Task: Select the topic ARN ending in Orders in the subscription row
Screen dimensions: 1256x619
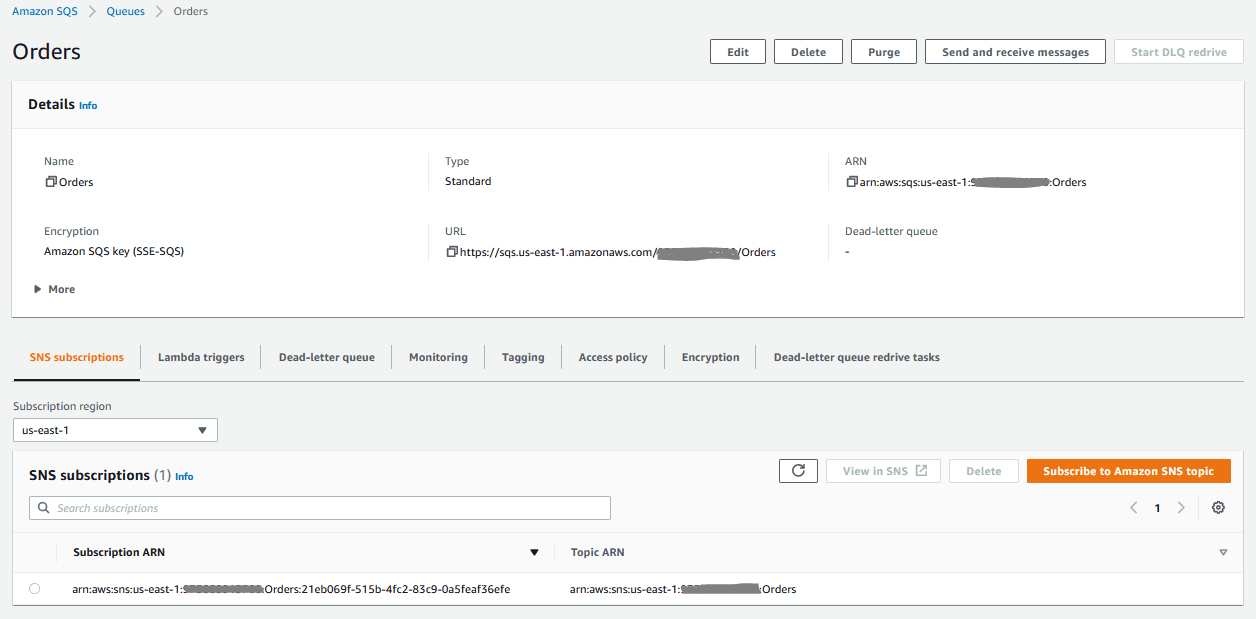Action: [683, 589]
